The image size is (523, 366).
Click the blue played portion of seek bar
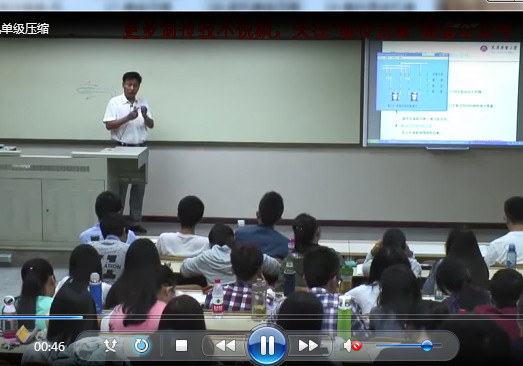pyautogui.click(x=41, y=317)
